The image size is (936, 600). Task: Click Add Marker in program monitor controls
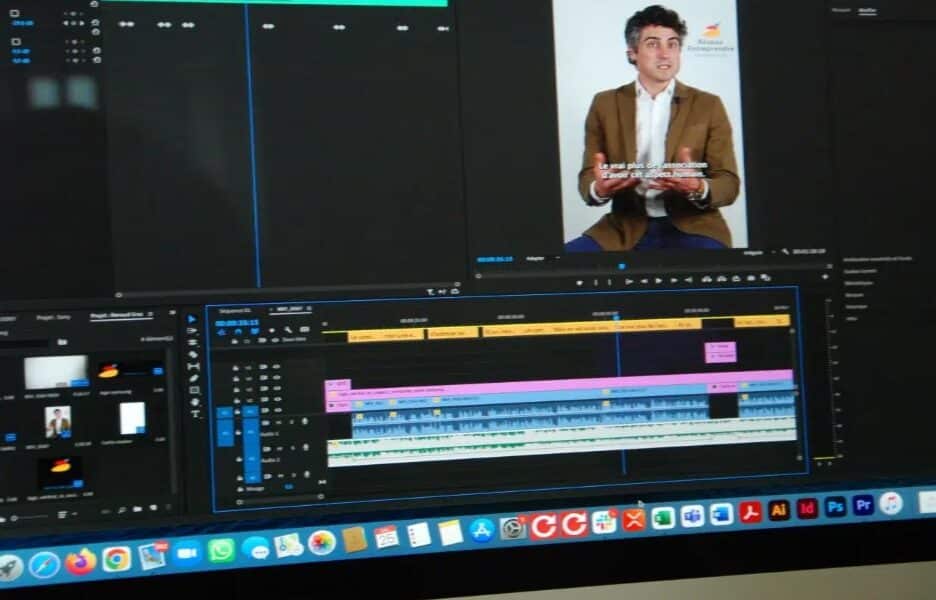(x=579, y=282)
